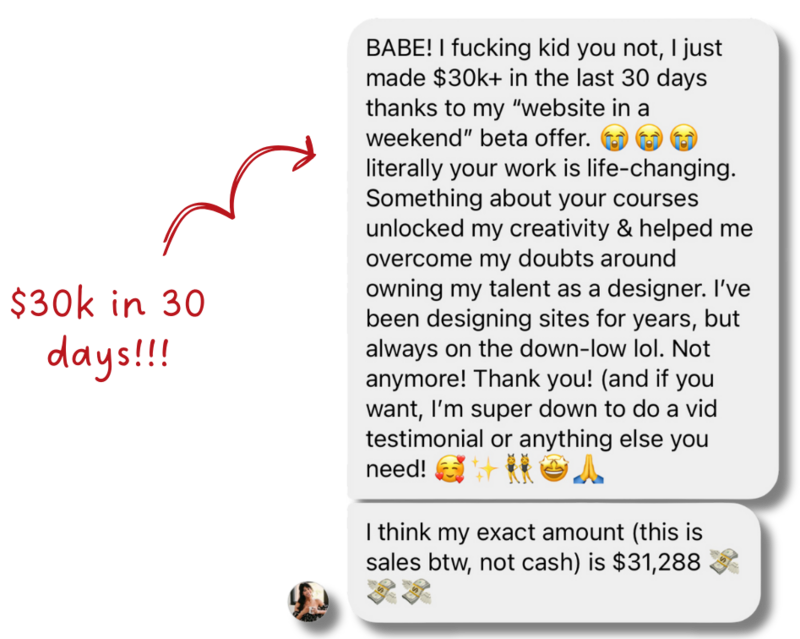Click the sender's round profile photo

click(308, 601)
